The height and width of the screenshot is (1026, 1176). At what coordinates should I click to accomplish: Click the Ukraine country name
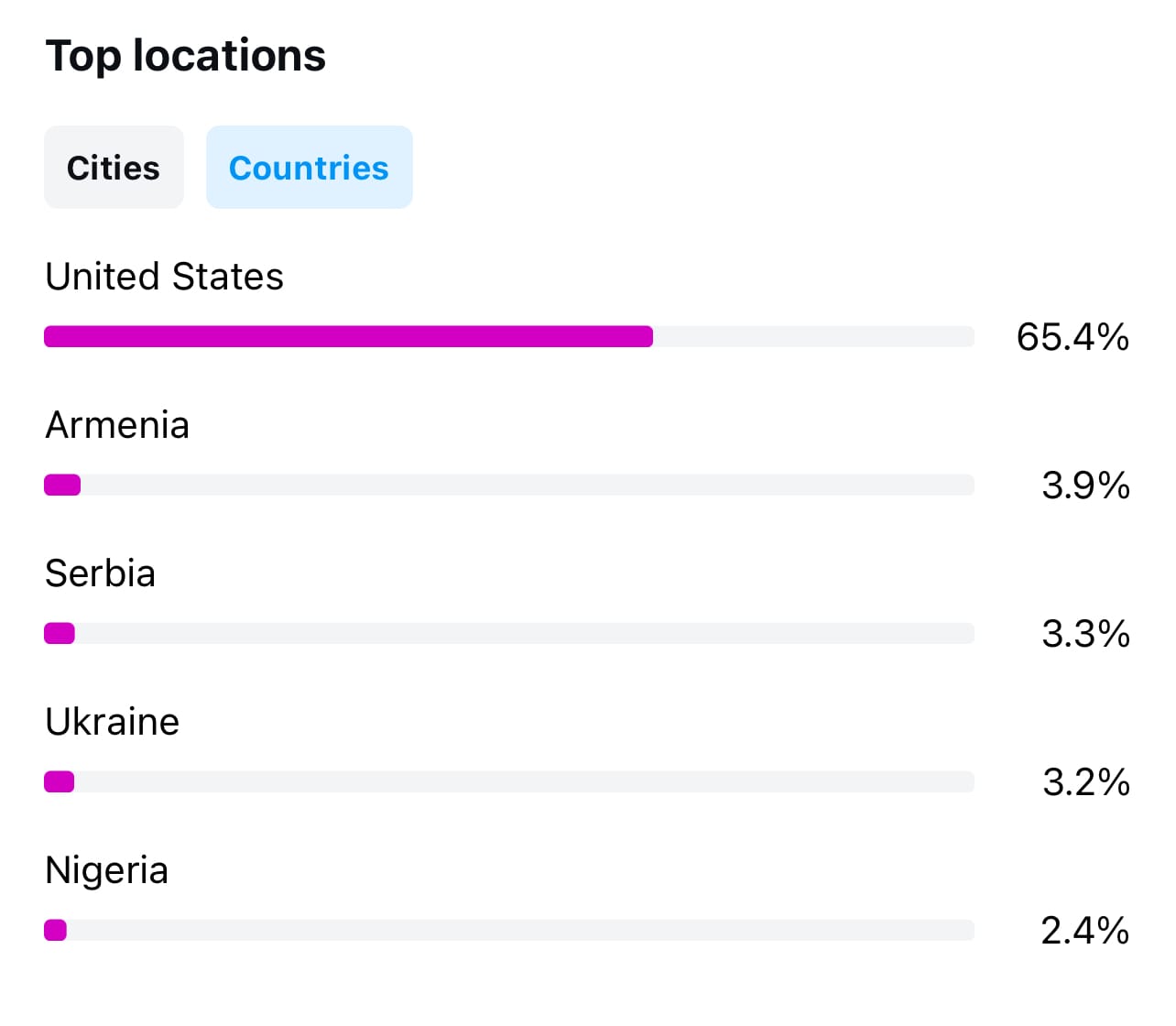pos(113,722)
